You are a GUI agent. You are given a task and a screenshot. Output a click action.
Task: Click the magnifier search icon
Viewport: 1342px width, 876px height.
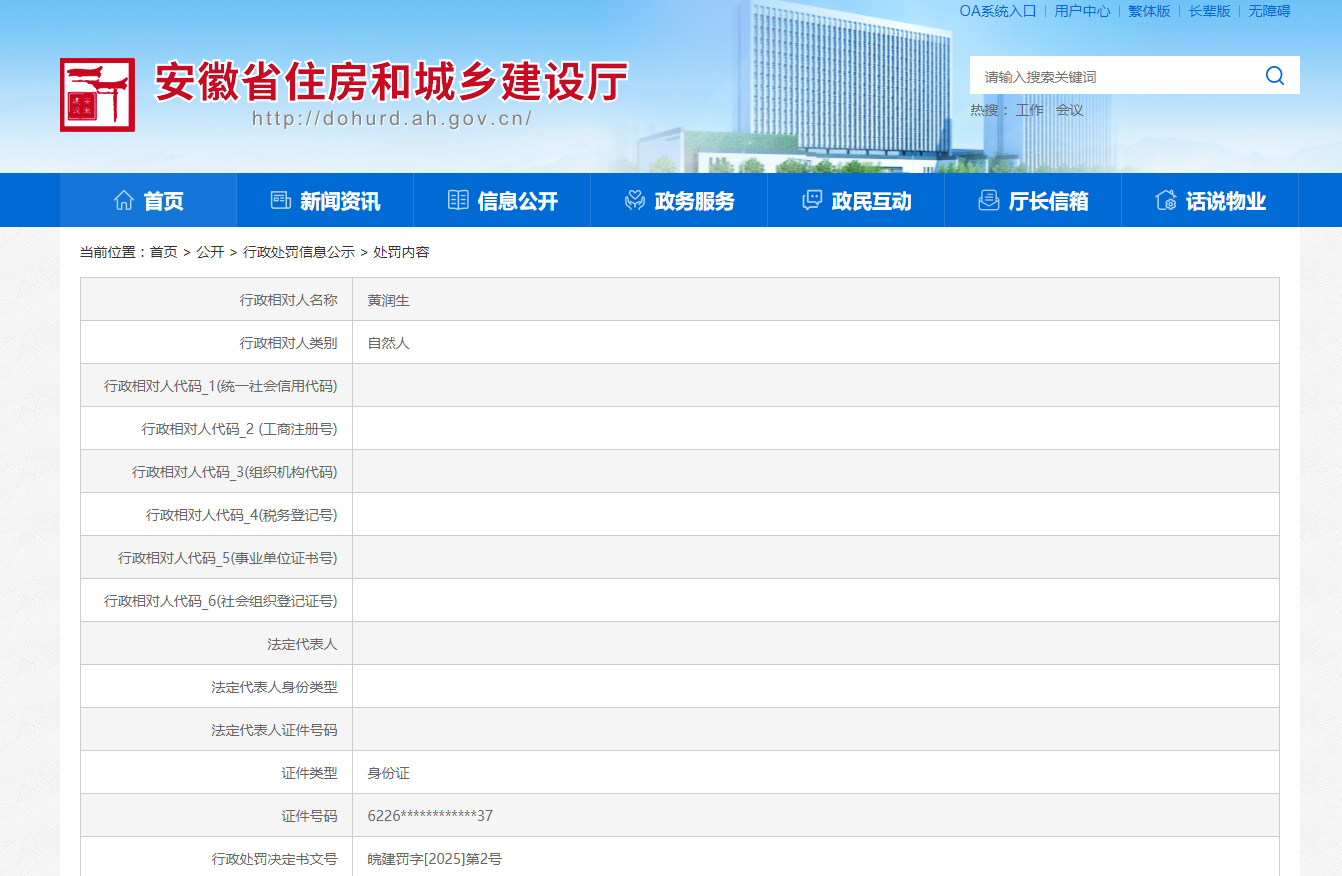coord(1274,76)
